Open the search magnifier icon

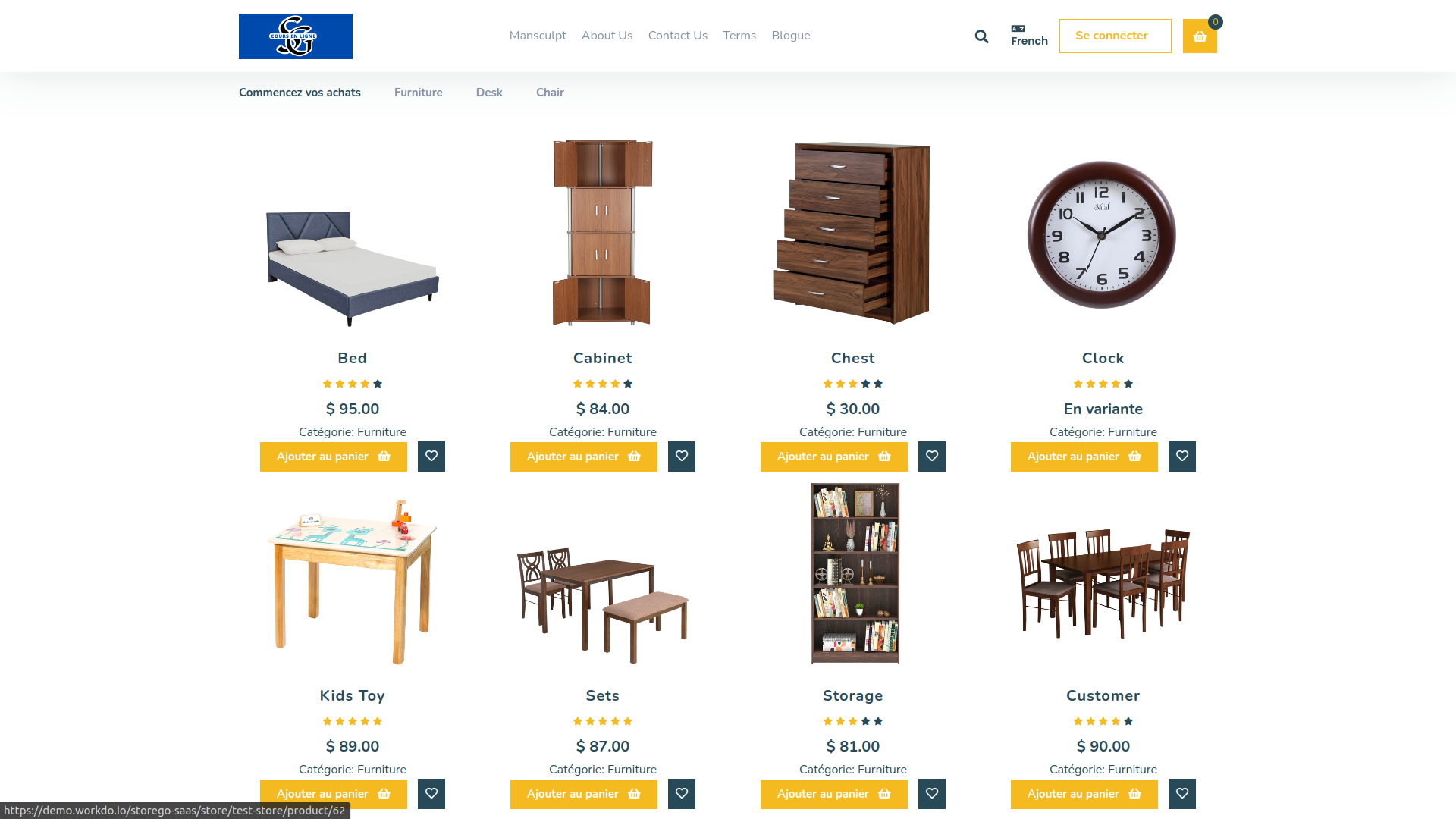click(981, 36)
